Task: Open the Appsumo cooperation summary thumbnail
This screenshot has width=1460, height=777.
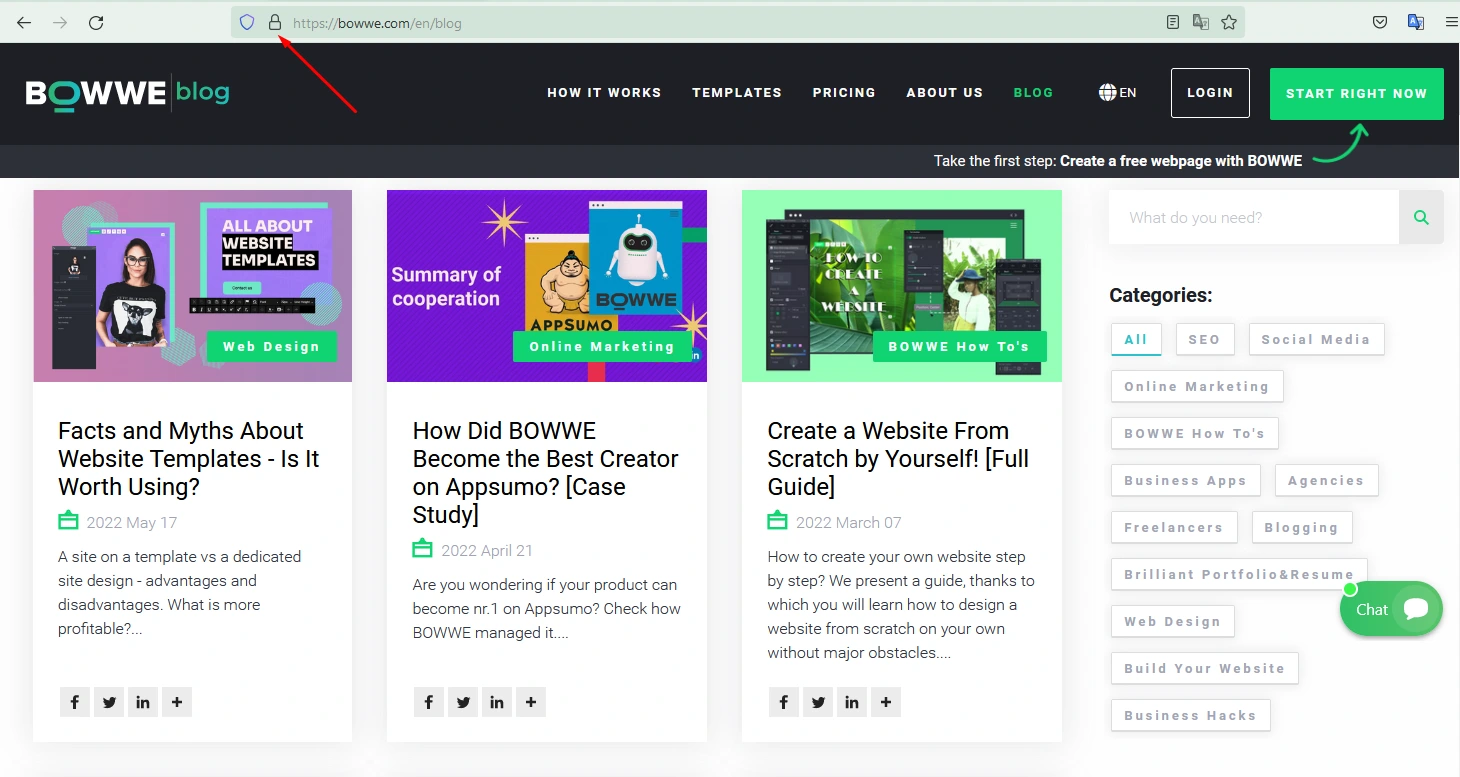Action: coord(547,286)
